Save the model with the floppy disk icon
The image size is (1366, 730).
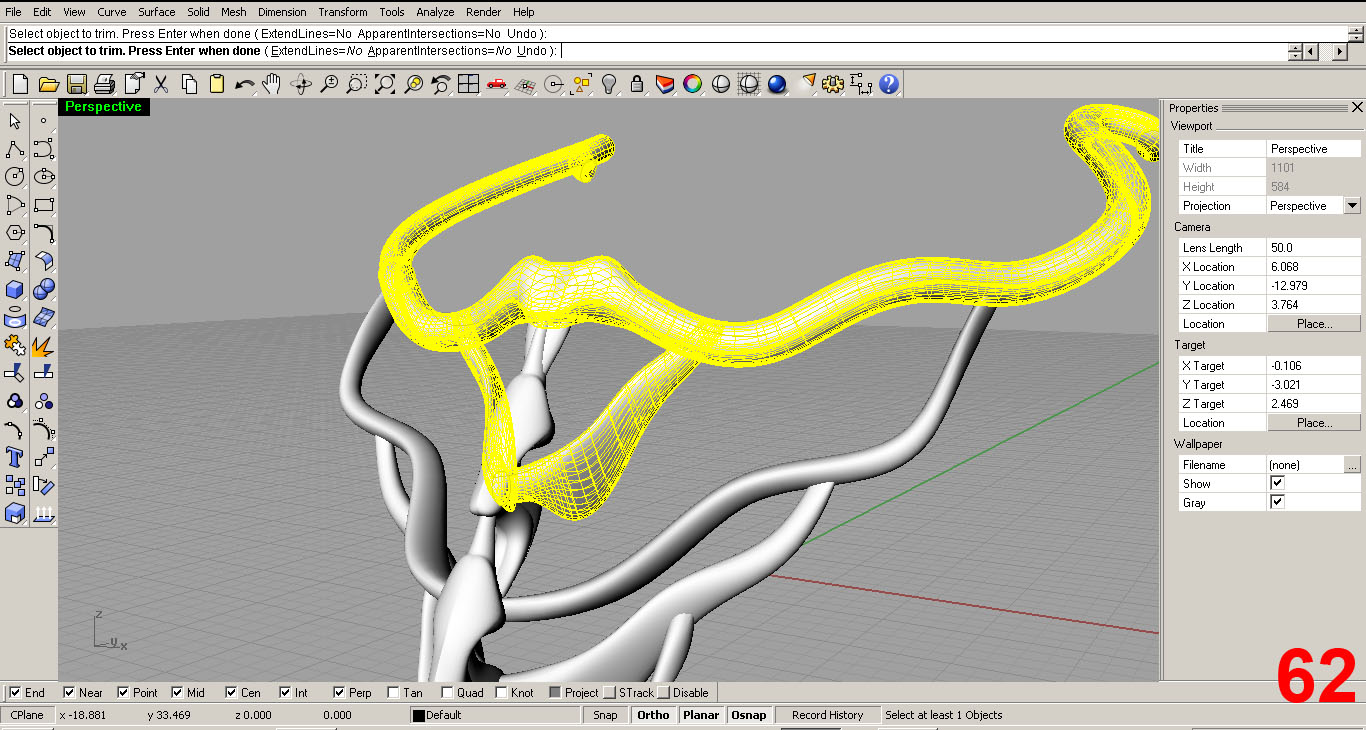[x=77, y=85]
